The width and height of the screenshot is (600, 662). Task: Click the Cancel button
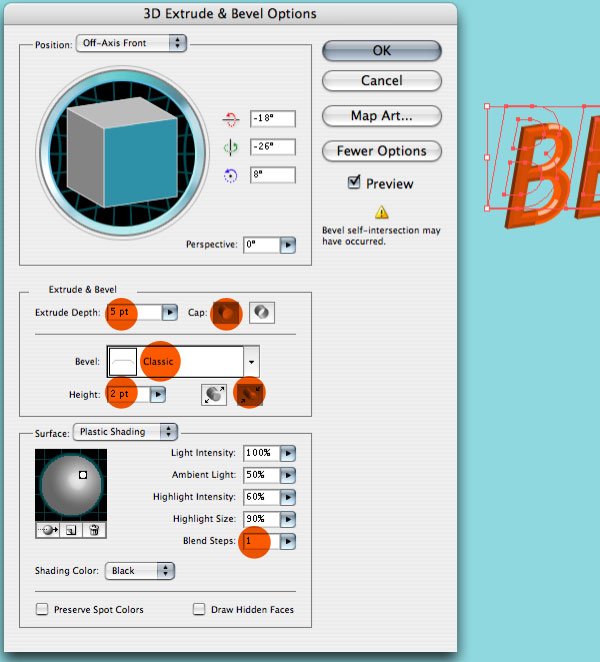click(x=382, y=81)
